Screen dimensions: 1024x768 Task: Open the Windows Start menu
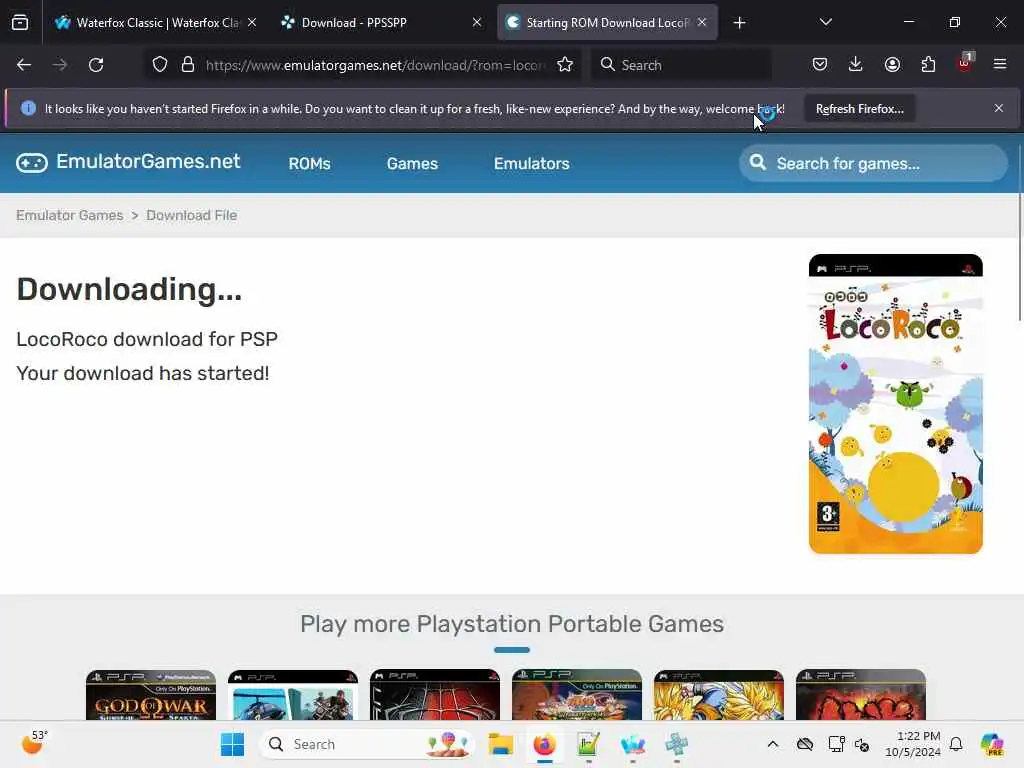tap(232, 744)
